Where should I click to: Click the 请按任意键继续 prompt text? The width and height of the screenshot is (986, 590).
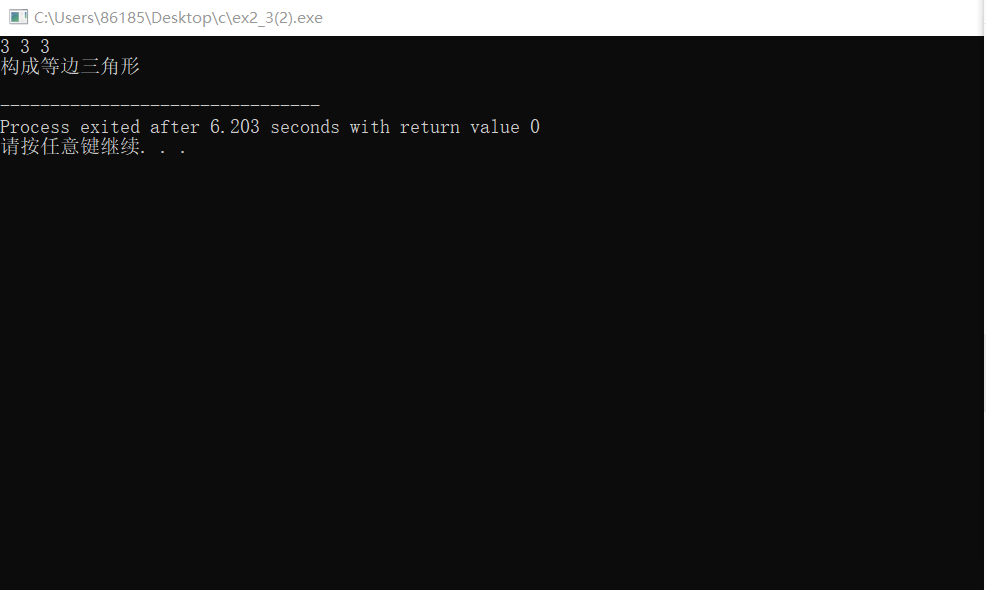70,147
